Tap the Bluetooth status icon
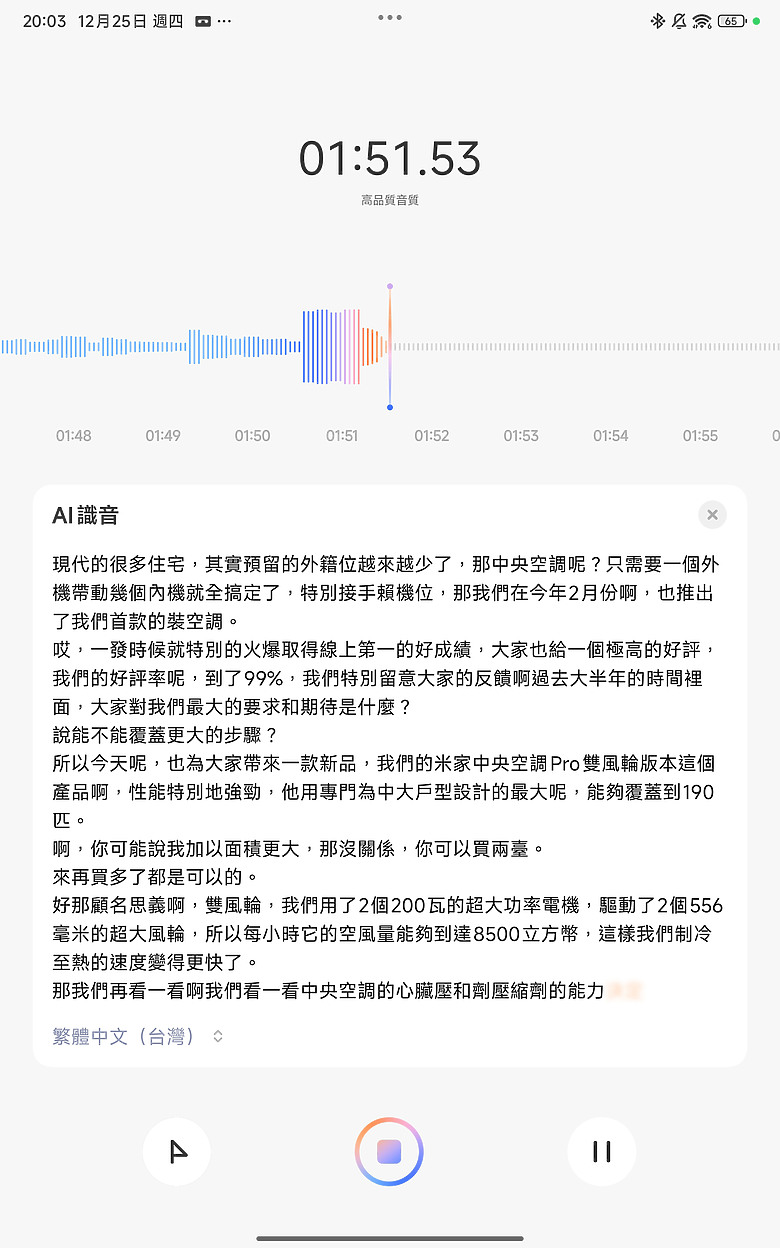The height and width of the screenshot is (1248, 780). click(657, 21)
